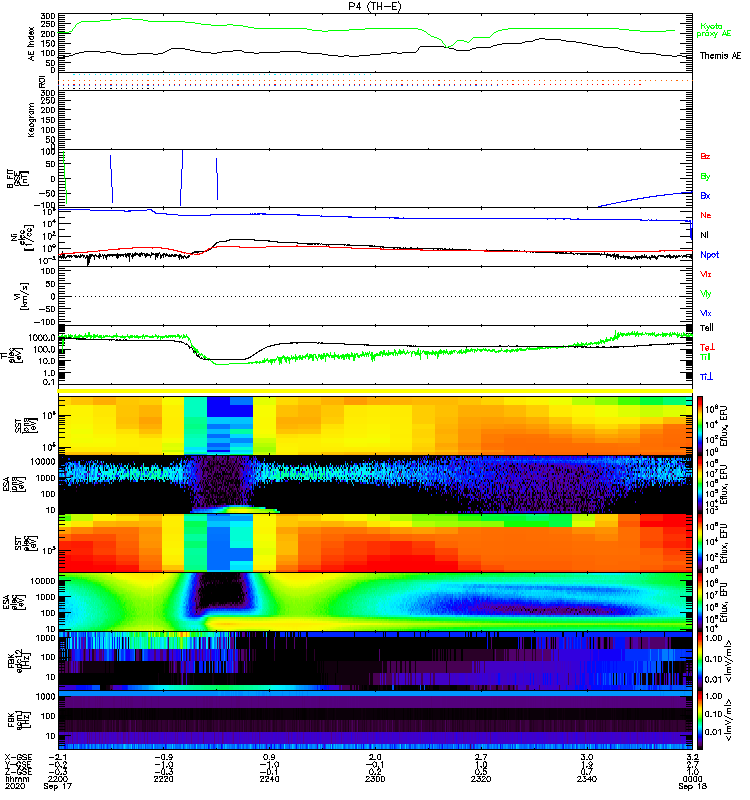
Task: Click the dip in Kyoto proxy AE curve
Action: click(x=447, y=46)
